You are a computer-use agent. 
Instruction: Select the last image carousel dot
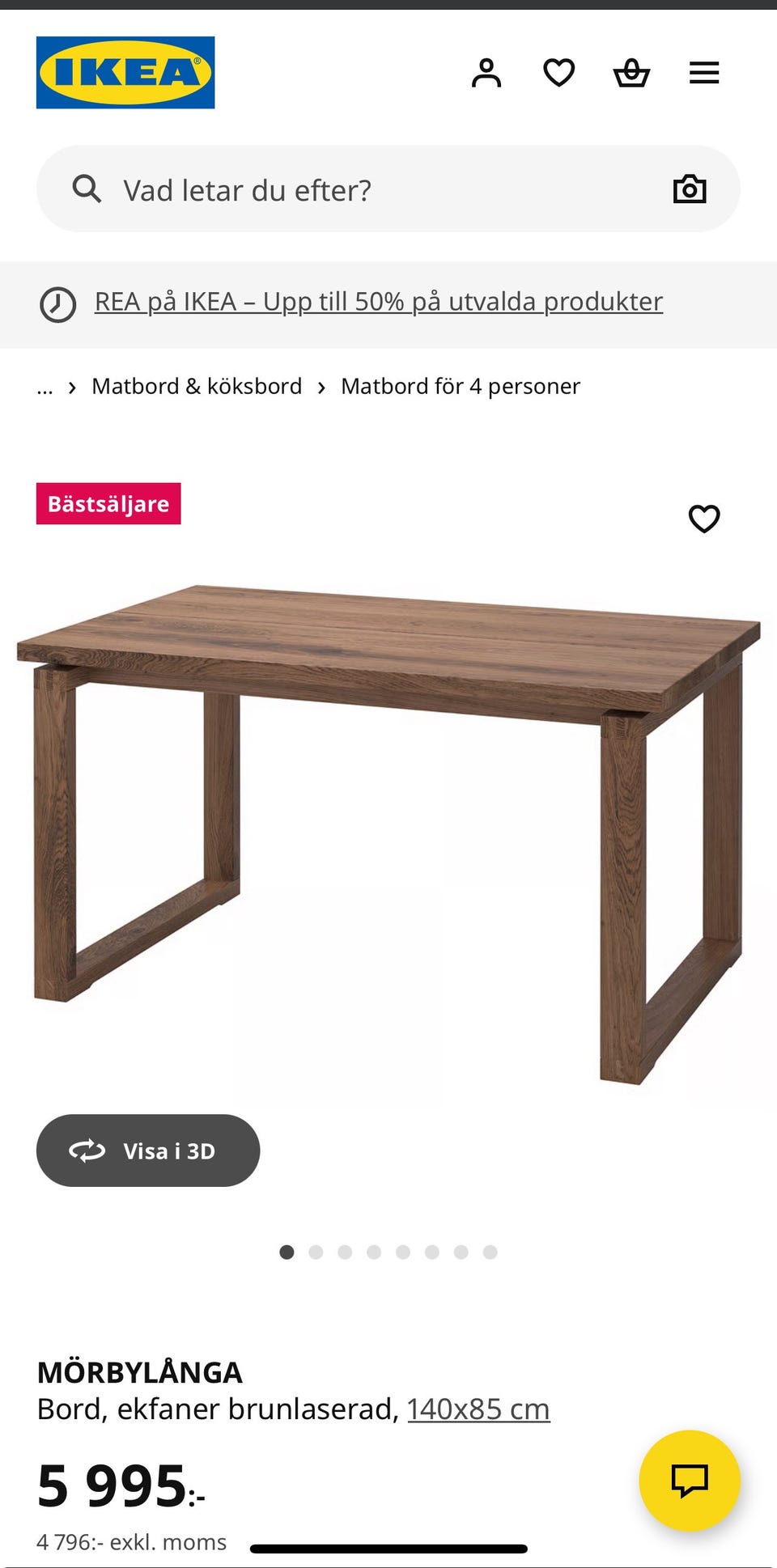click(490, 1252)
